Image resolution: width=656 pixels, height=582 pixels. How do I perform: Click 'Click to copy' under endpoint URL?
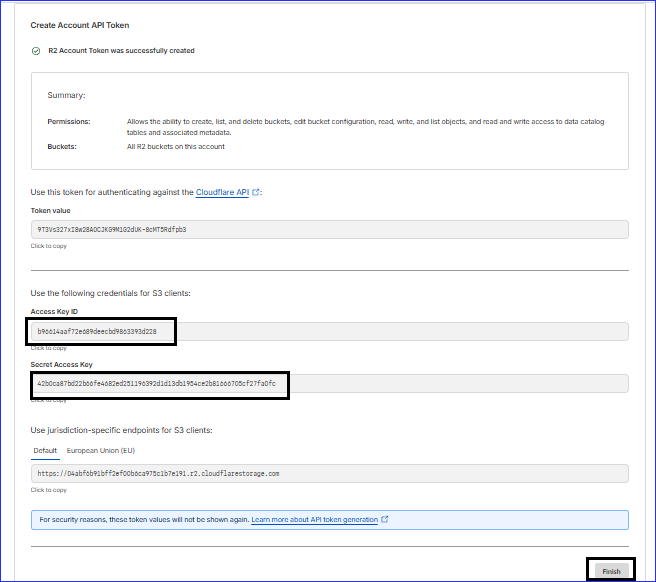(x=49, y=490)
